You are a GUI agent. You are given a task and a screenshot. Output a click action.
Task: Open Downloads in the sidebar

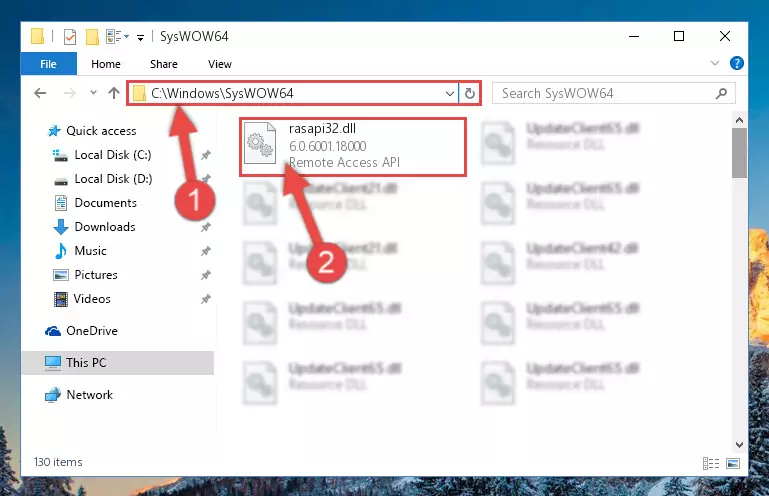(105, 227)
